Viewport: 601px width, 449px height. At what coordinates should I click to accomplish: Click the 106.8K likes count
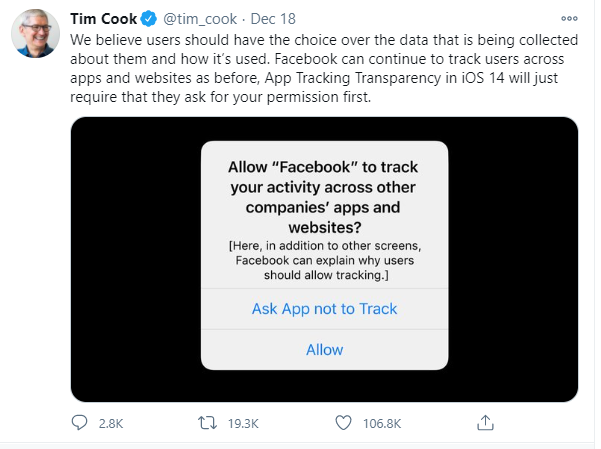pos(382,423)
